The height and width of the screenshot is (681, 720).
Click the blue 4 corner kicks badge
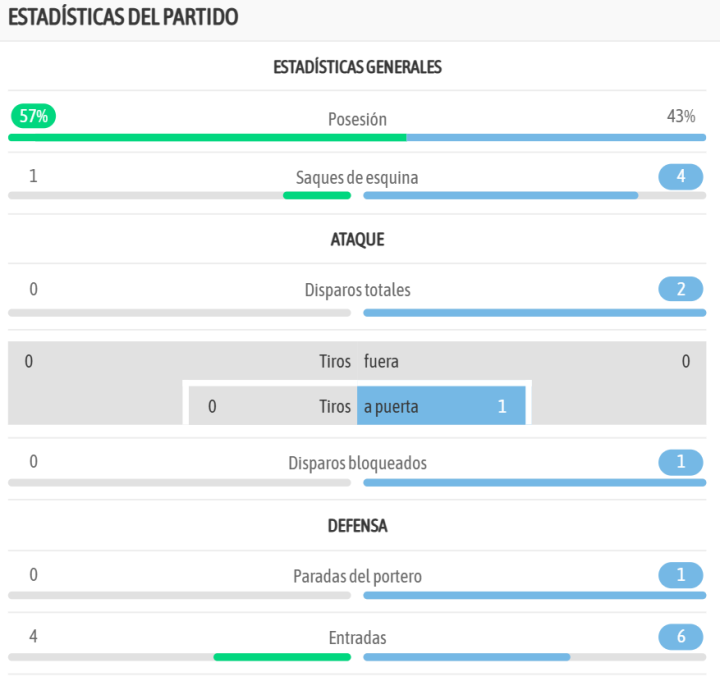(x=681, y=177)
